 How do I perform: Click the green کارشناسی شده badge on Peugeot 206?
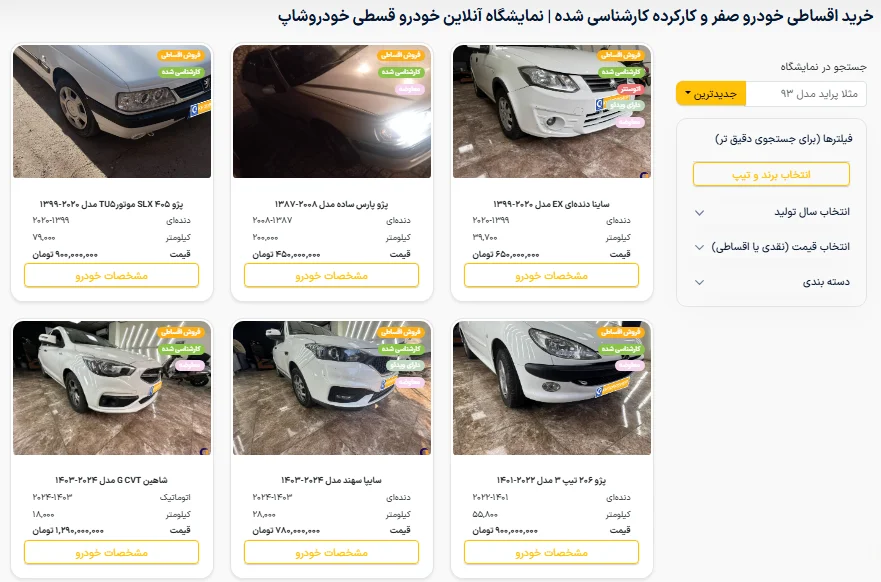click(x=621, y=349)
